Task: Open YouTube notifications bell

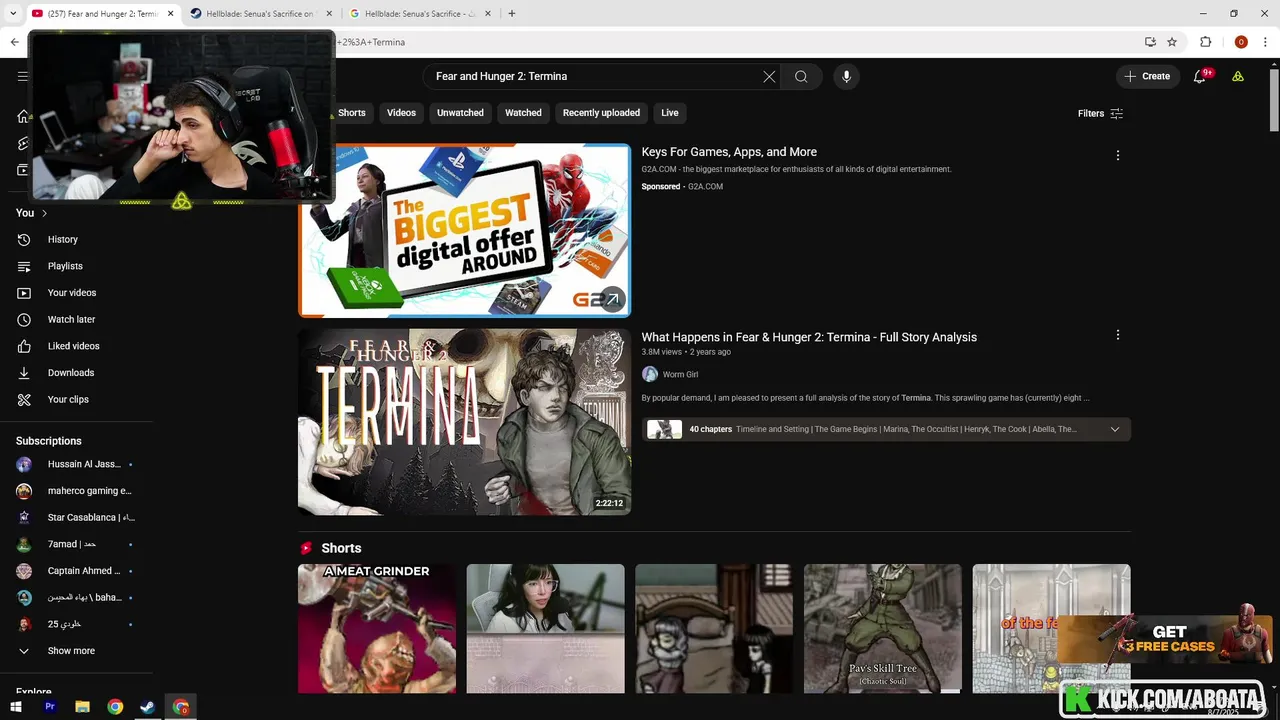Action: [x=1200, y=76]
